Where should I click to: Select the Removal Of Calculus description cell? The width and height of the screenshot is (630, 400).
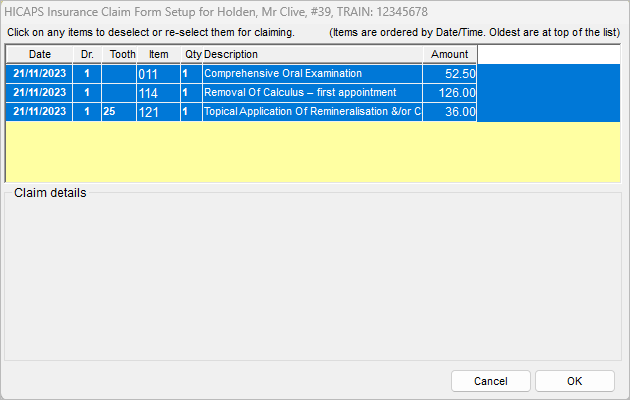(x=312, y=92)
